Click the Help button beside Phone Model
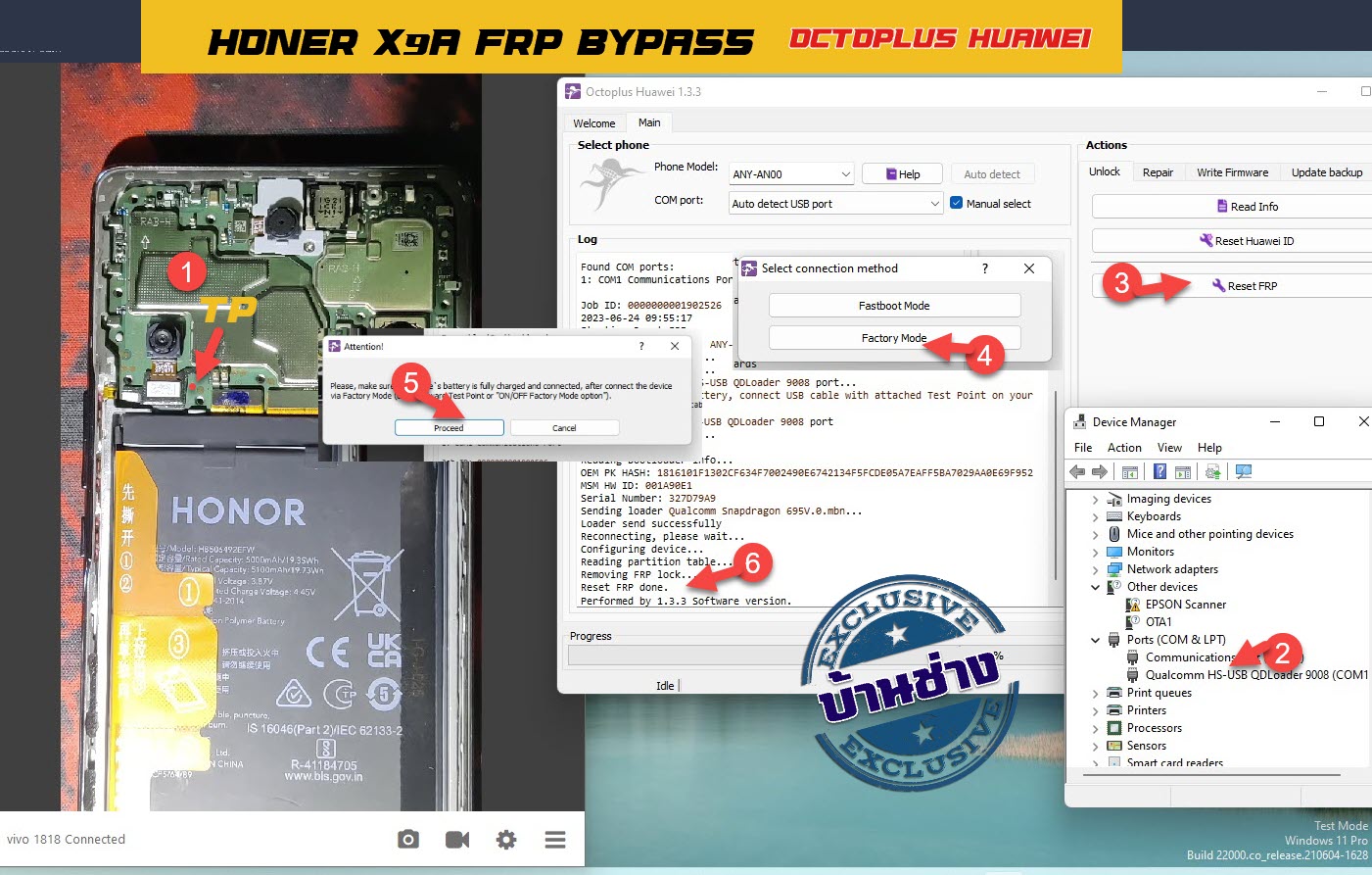This screenshot has height=875, width=1372. tap(902, 174)
